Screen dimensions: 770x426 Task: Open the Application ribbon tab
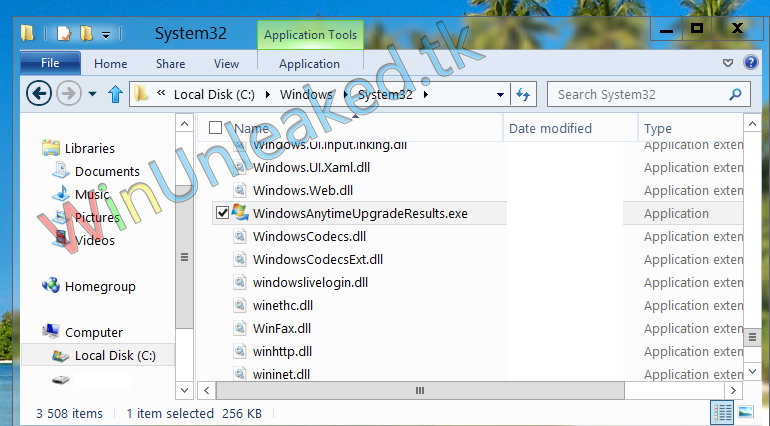[x=309, y=64]
